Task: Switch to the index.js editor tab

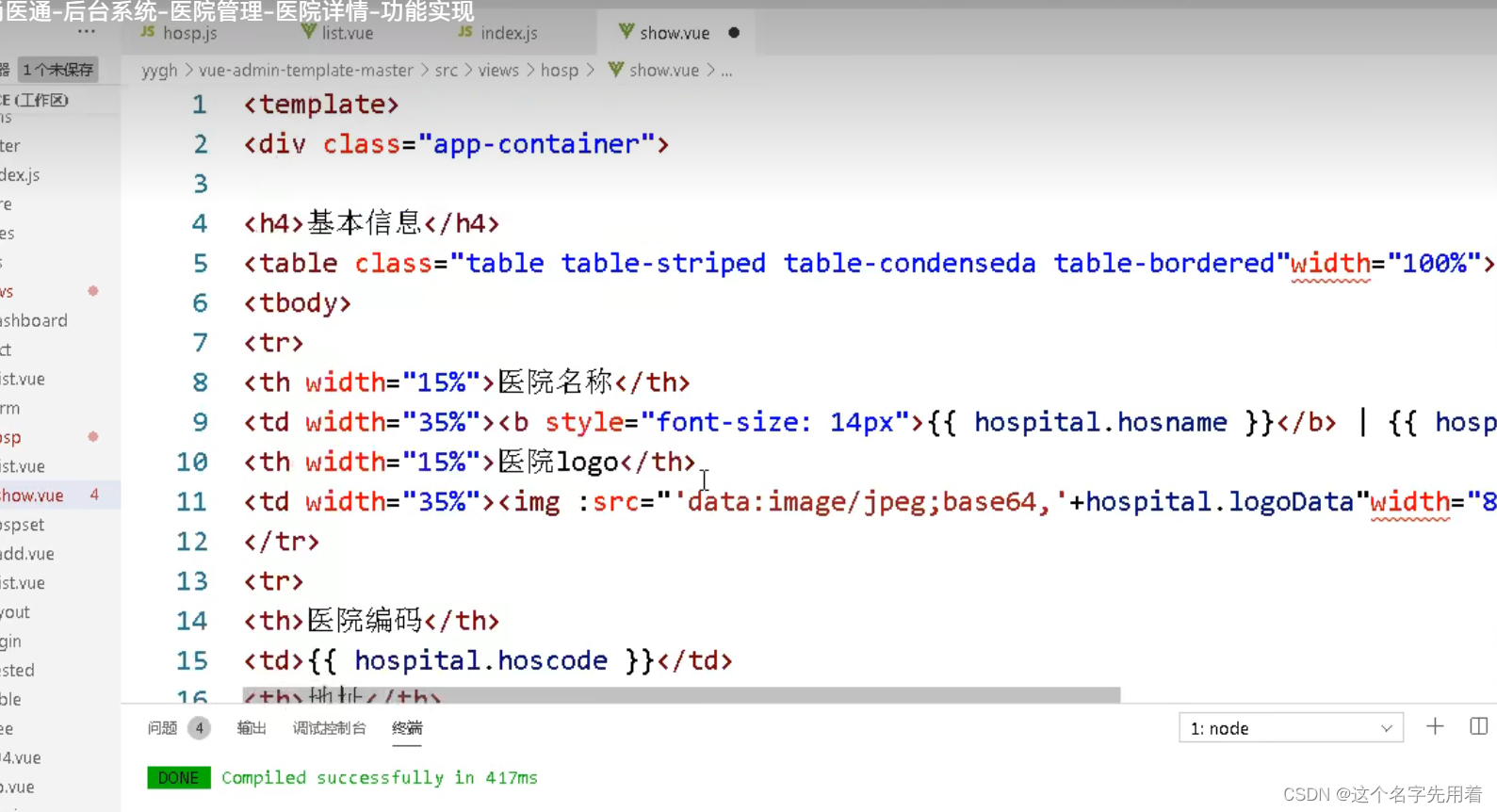Action: coord(497,33)
